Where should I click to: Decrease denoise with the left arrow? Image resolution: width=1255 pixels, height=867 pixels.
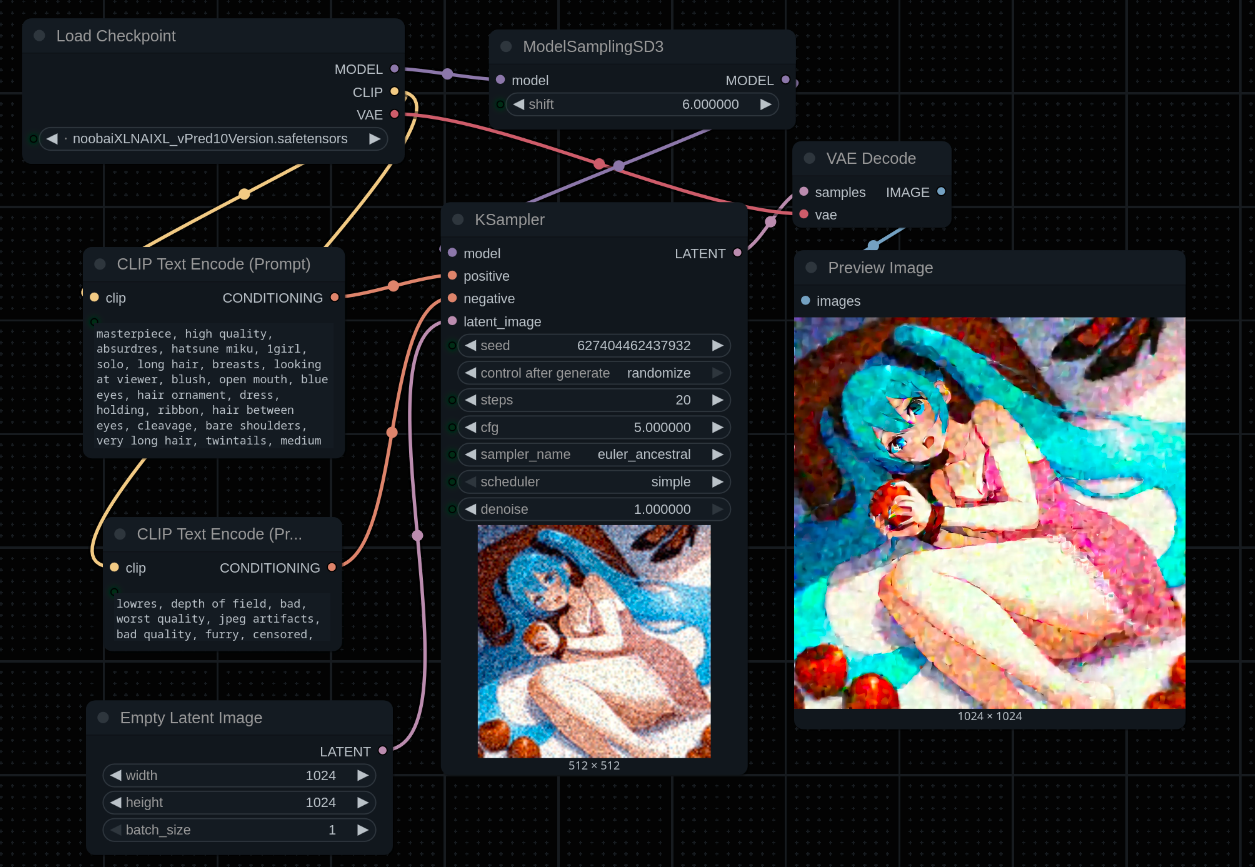(x=470, y=509)
